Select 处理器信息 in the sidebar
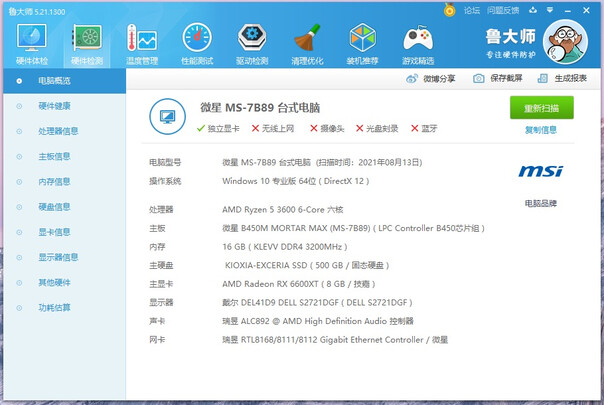Screen dimensions: 604x405 58,130
